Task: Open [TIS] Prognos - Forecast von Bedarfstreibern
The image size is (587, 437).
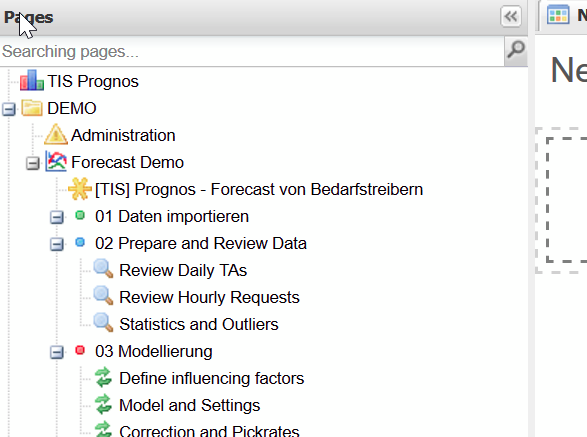Action: tap(259, 189)
